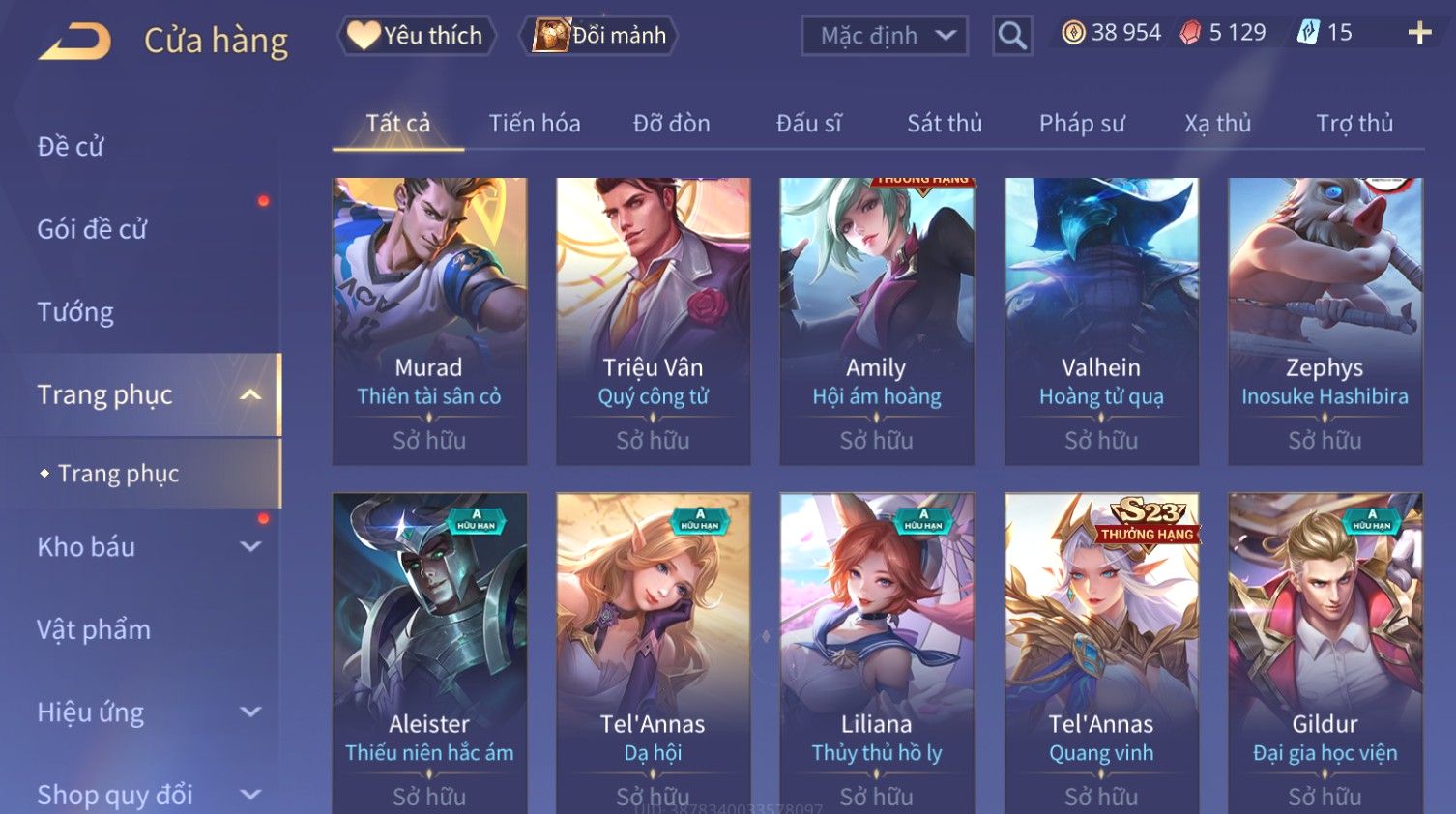Open the Mặc định sort dropdown

point(885,36)
